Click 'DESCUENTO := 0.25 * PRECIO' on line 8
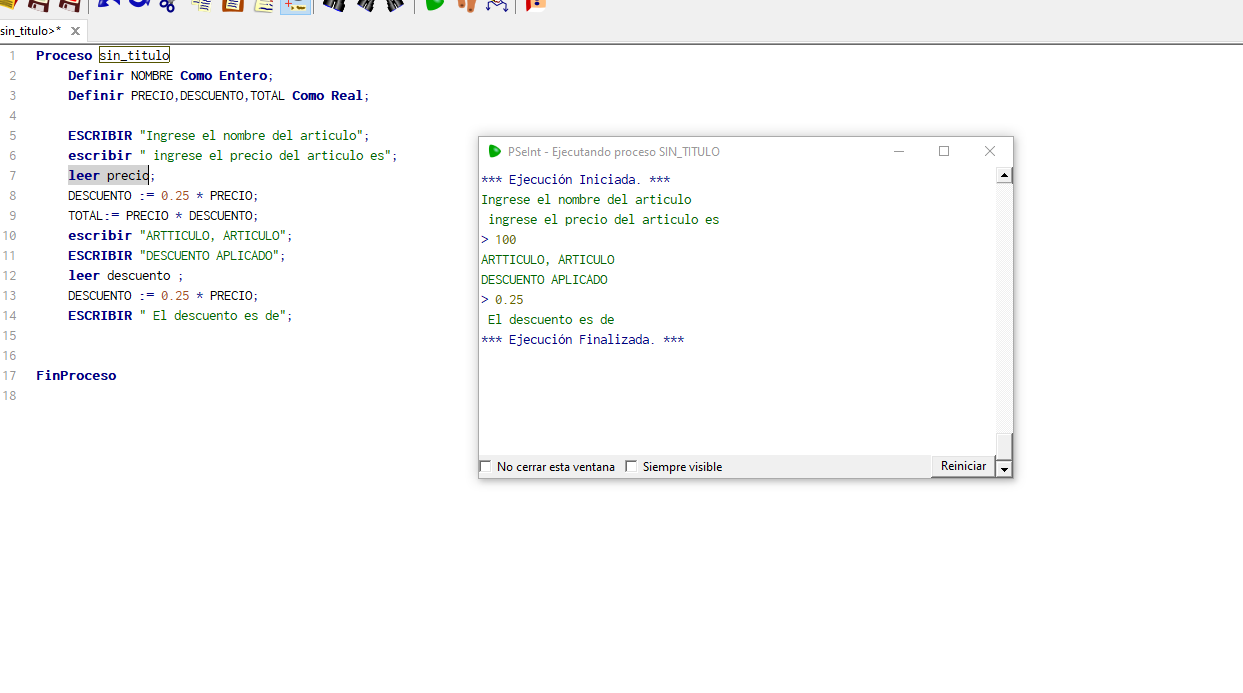Image resolution: width=1243 pixels, height=693 pixels. click(x=163, y=196)
